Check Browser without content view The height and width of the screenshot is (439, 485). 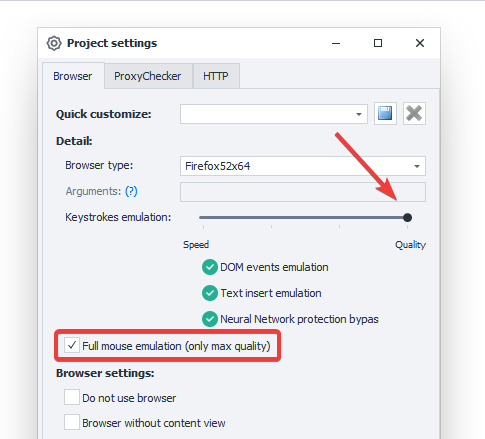pyautogui.click(x=72, y=422)
